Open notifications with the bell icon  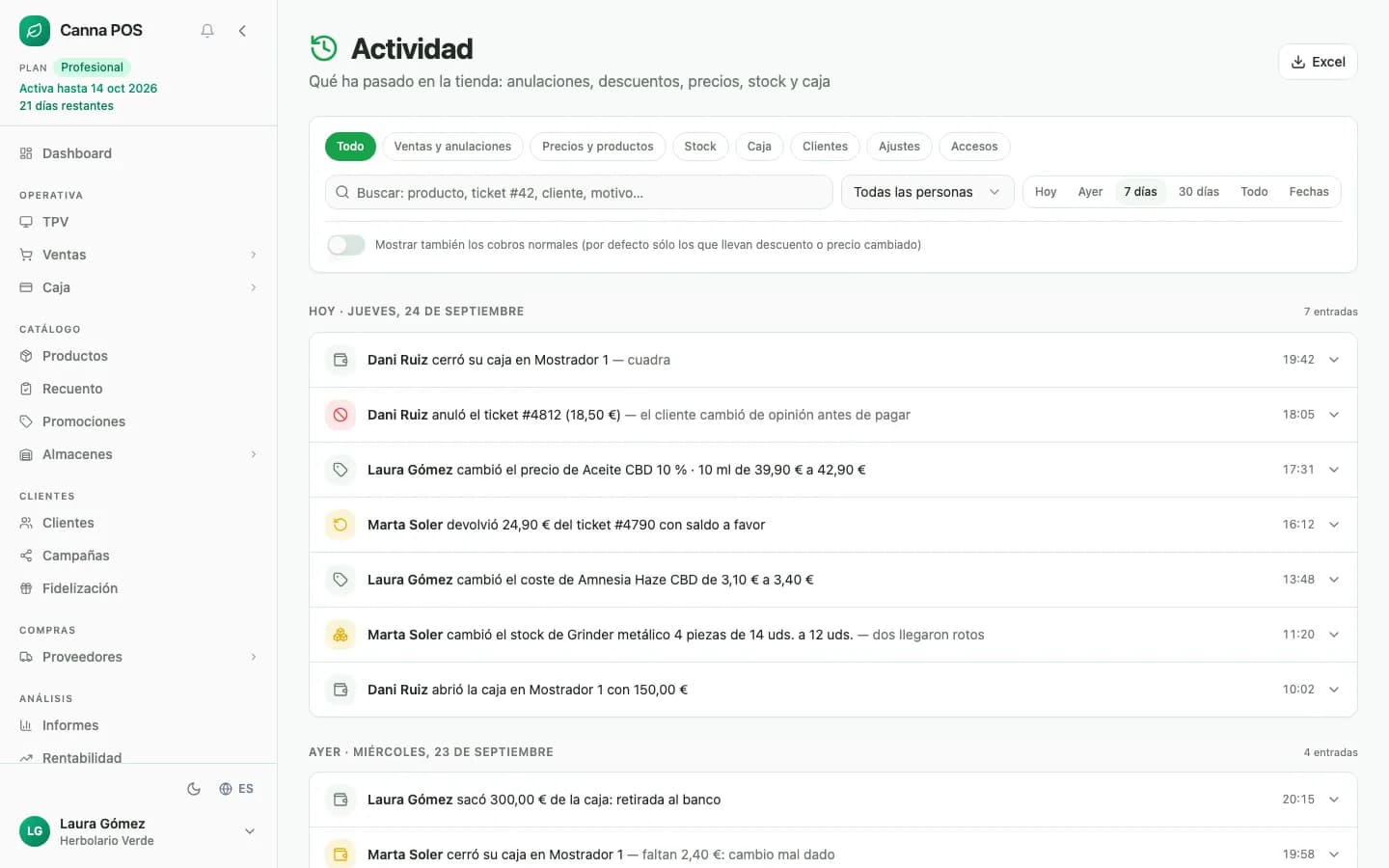[207, 31]
